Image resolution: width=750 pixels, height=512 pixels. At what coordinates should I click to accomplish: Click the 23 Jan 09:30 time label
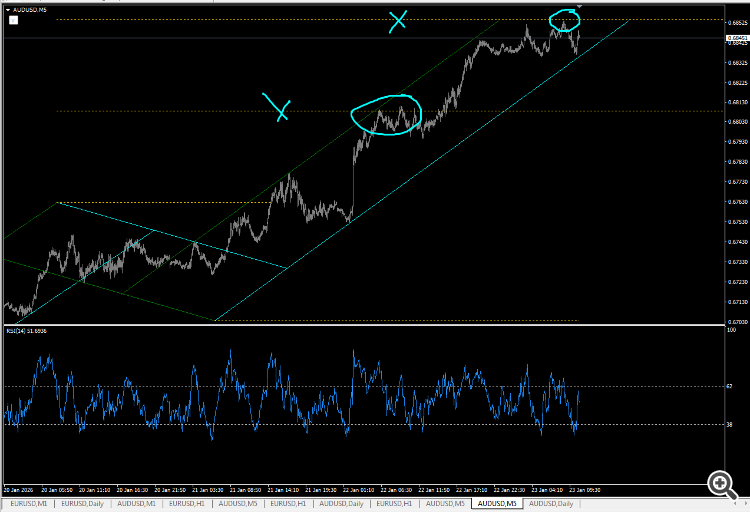[x=585, y=490]
